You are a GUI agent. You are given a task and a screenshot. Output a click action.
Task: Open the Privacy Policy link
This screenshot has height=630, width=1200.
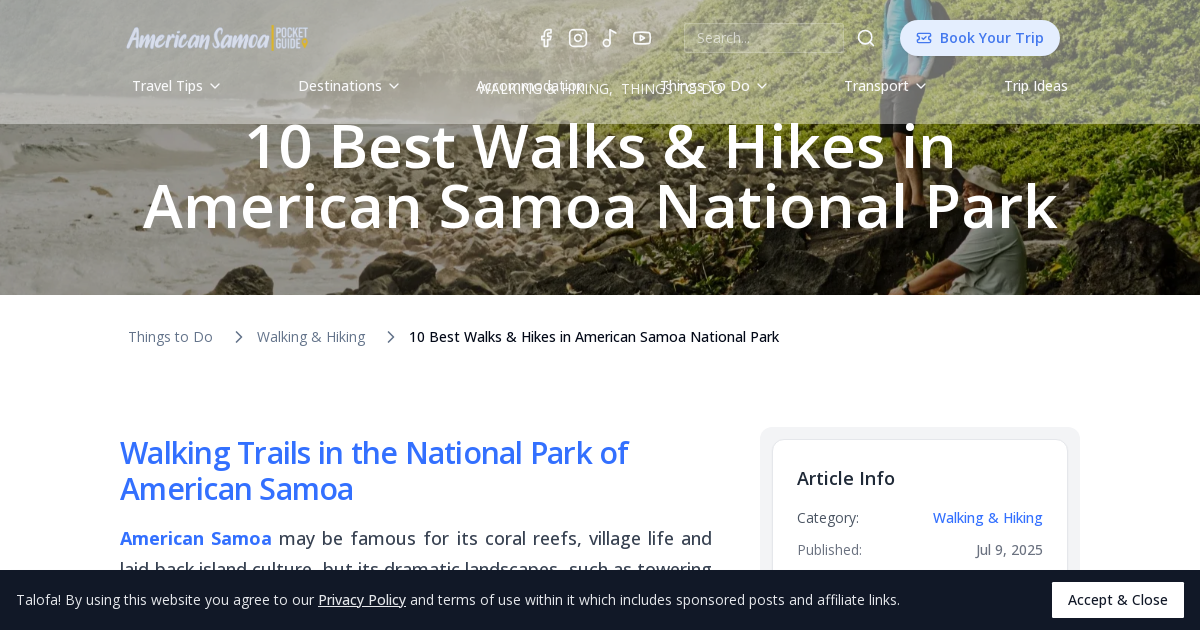(x=362, y=599)
